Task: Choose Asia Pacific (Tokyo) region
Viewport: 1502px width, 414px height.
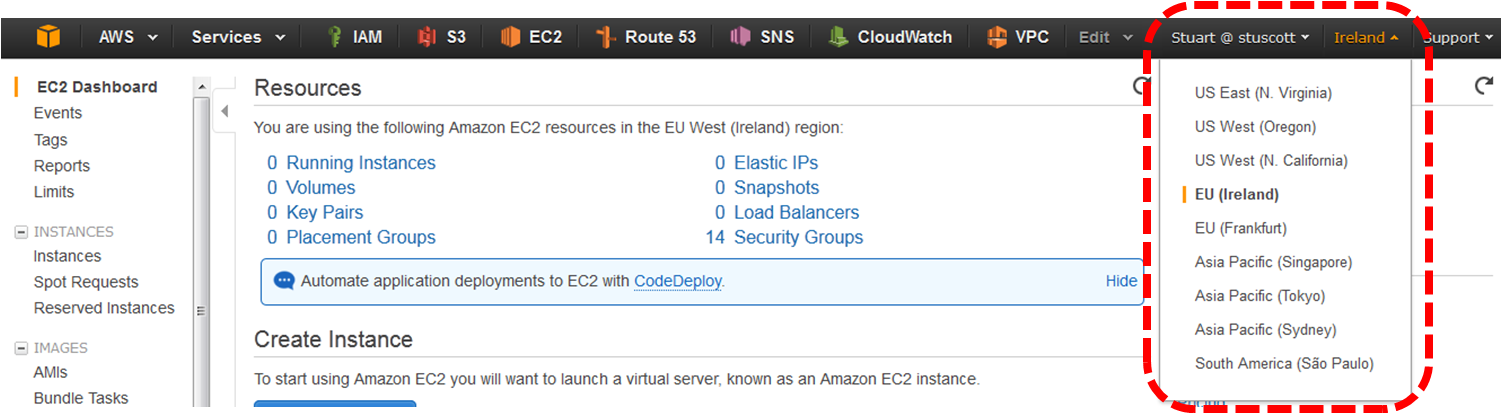Action: point(1259,296)
